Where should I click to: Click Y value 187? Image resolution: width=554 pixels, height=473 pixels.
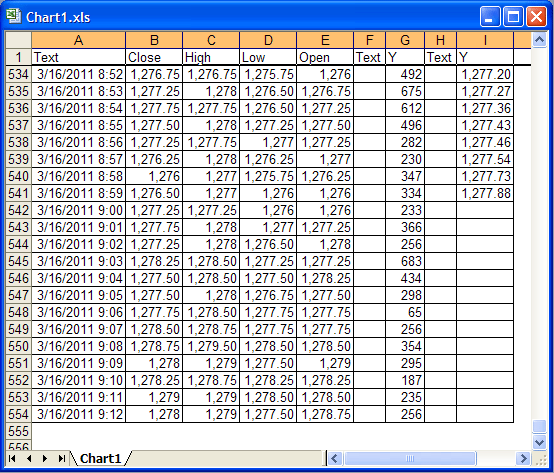[x=405, y=380]
